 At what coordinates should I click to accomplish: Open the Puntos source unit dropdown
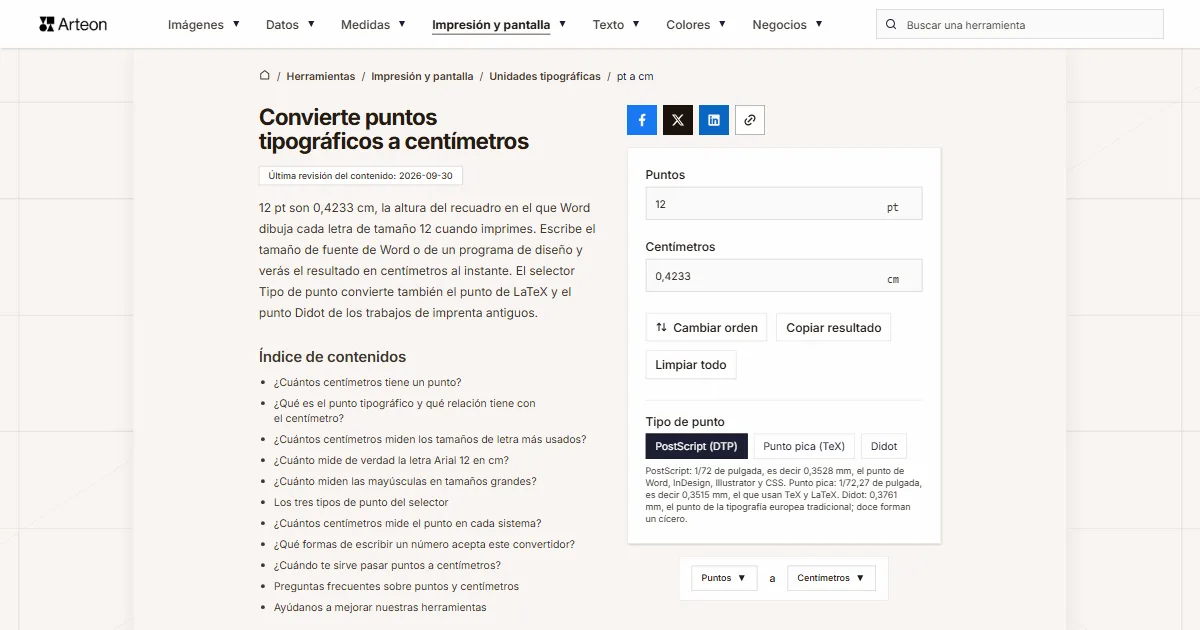[725, 578]
